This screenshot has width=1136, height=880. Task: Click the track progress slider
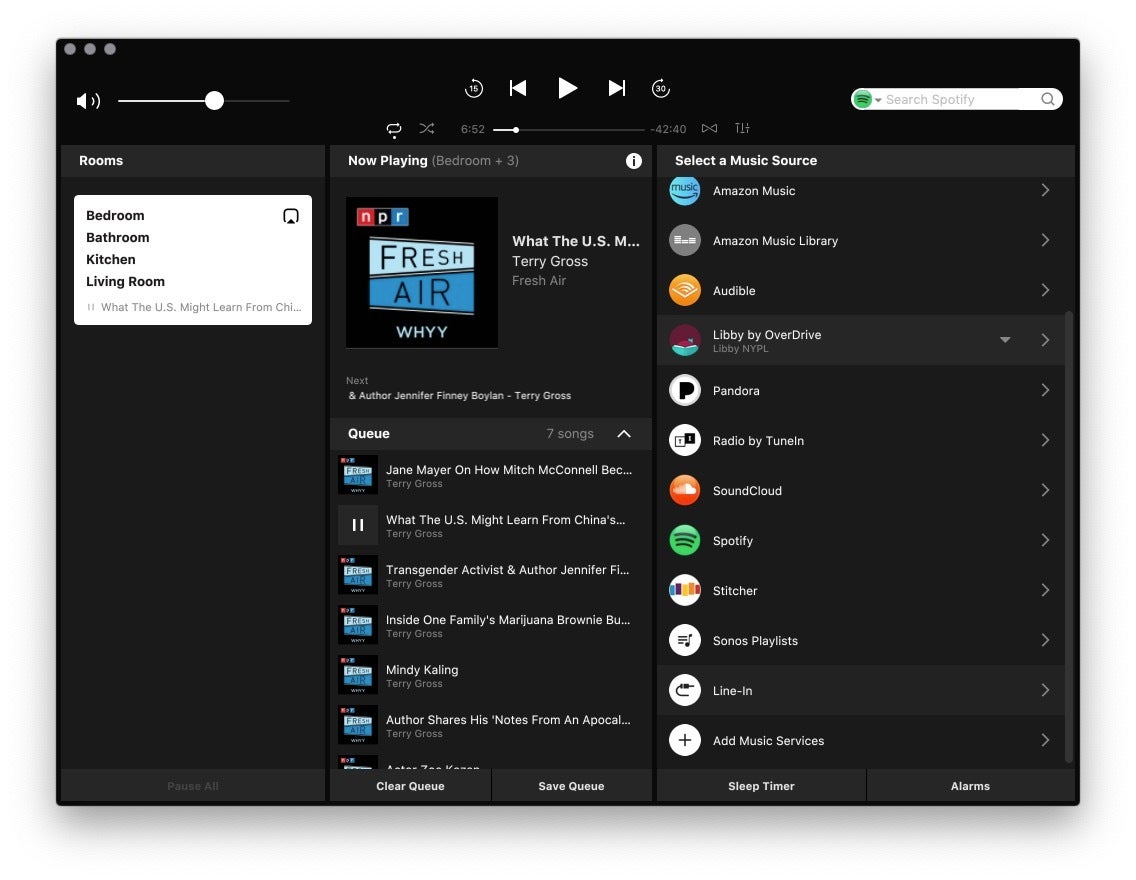point(568,130)
